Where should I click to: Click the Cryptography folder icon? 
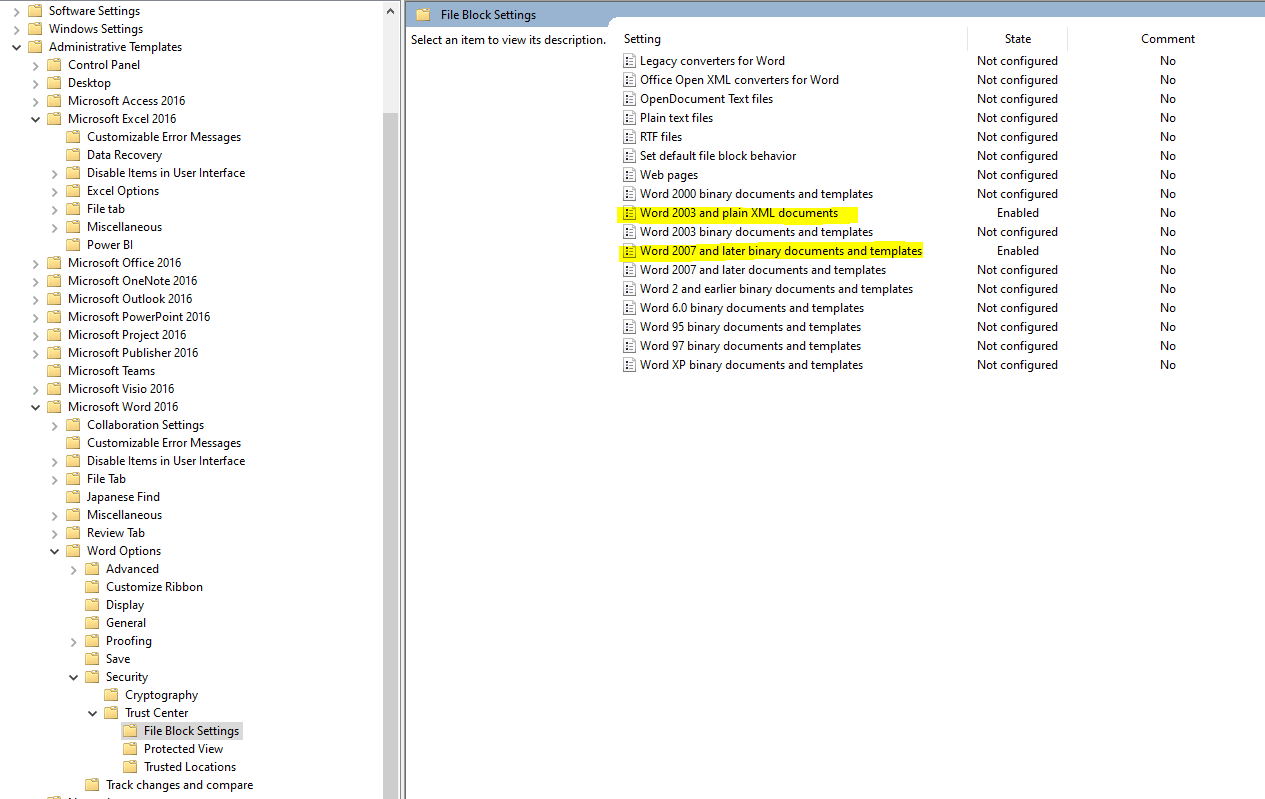(111, 695)
